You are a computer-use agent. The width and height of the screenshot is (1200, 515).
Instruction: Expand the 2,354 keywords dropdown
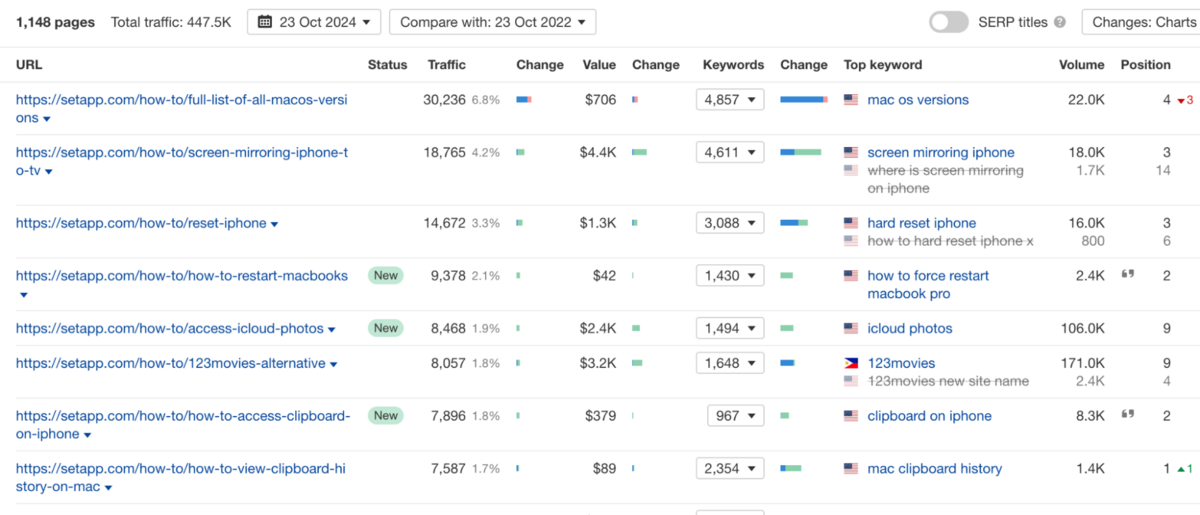pyautogui.click(x=730, y=468)
